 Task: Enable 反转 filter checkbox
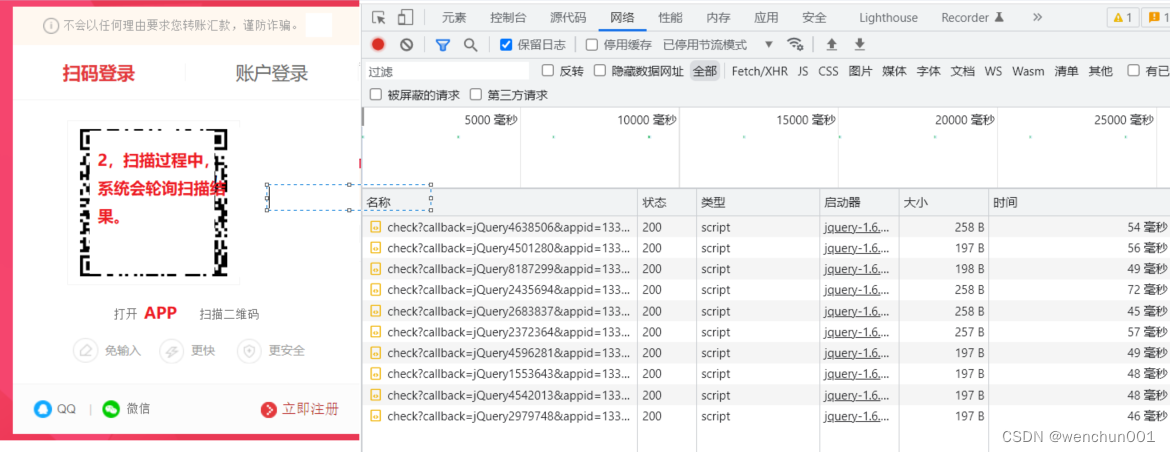pos(548,71)
